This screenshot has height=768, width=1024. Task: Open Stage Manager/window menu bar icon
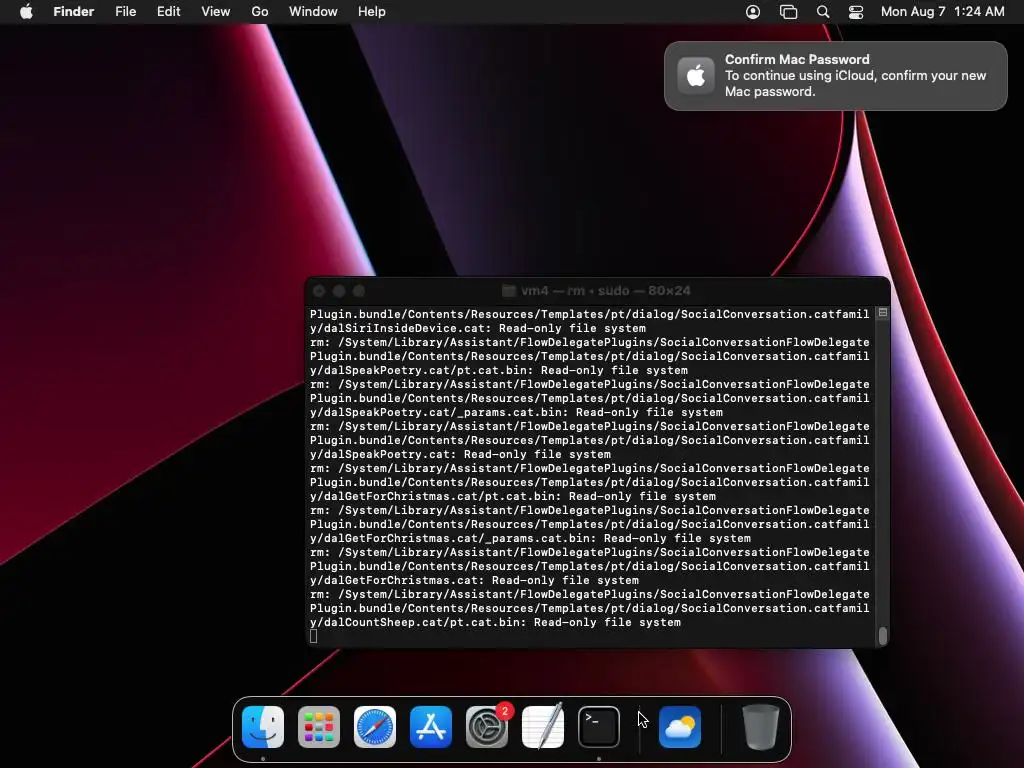tap(788, 12)
